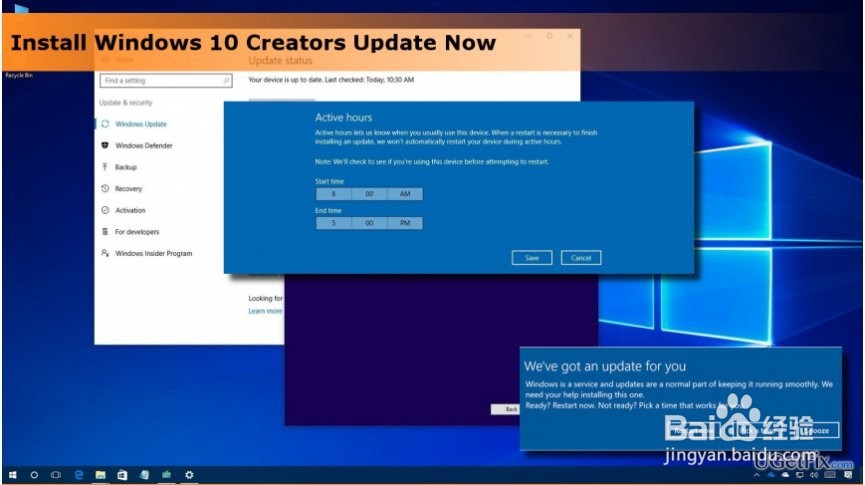The image size is (865, 485).
Task: Select the Backup icon in sidebar
Action: point(105,167)
